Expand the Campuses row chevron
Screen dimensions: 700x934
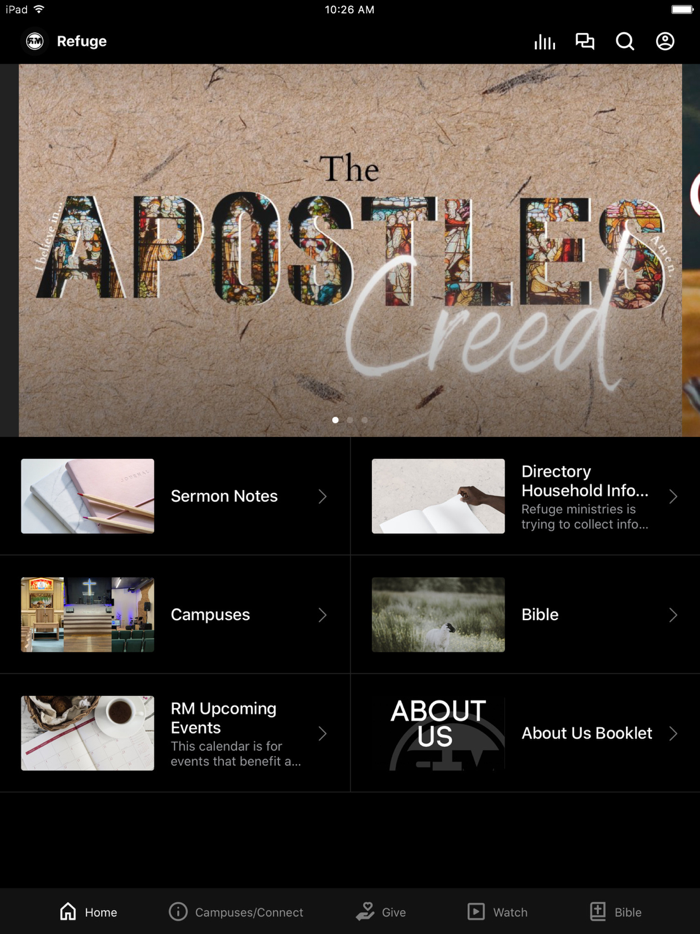pos(322,615)
